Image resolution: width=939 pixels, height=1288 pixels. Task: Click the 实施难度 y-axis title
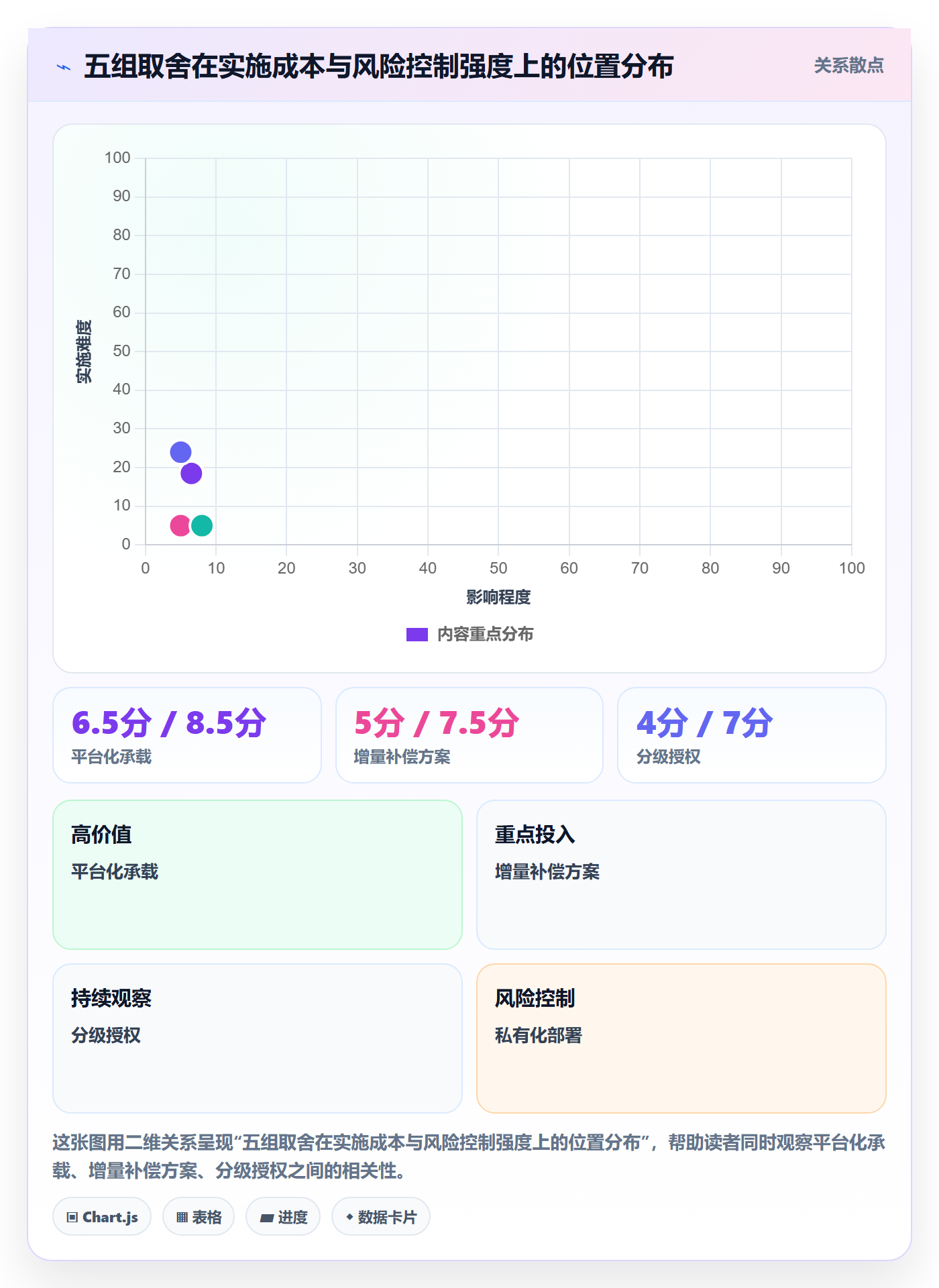point(84,352)
